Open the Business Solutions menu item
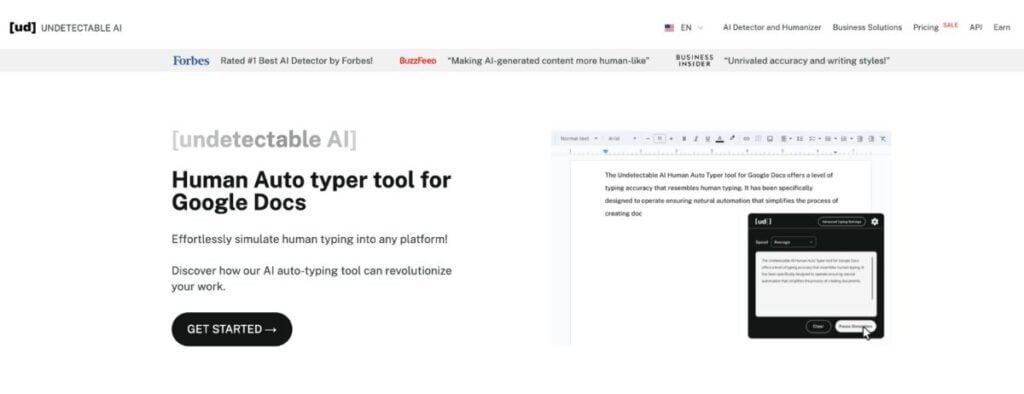 pyautogui.click(x=867, y=27)
